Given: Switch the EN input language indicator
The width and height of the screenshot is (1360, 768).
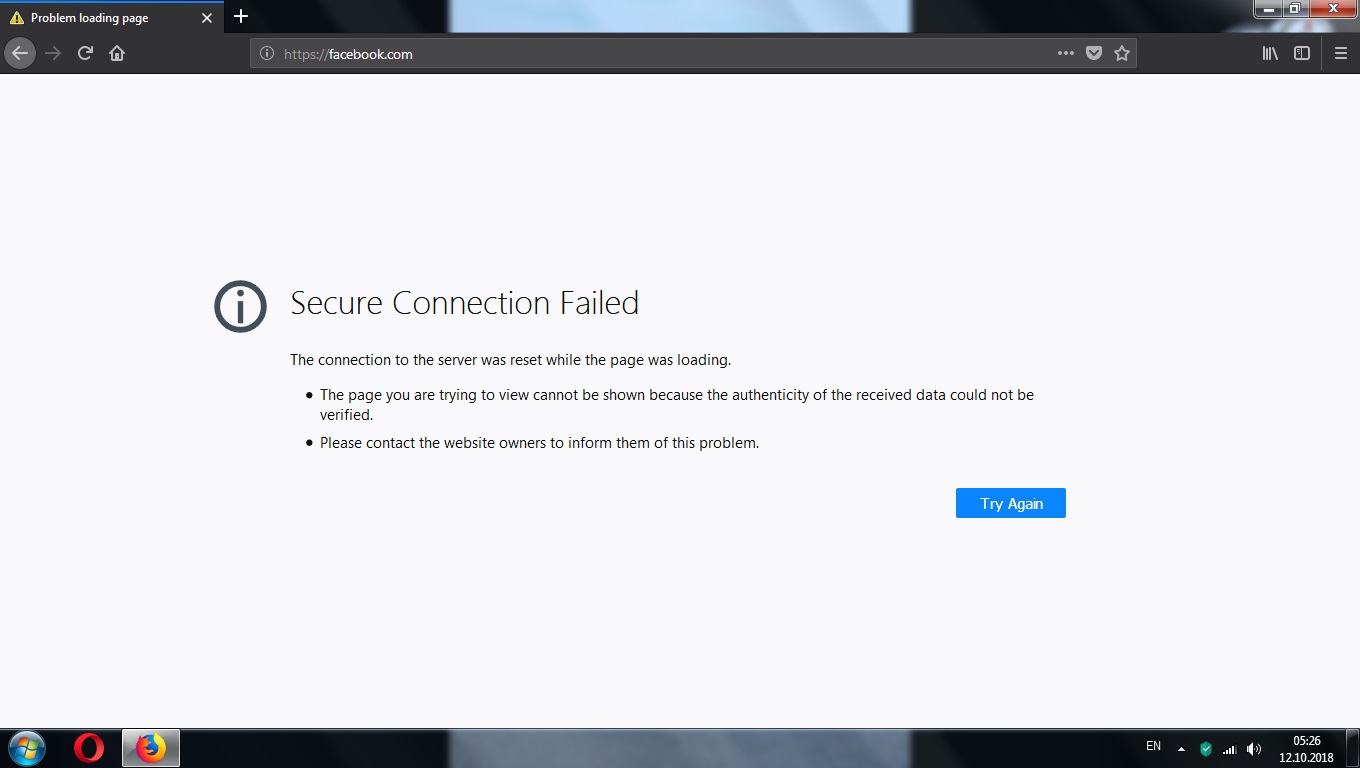Looking at the screenshot, I should coord(1153,746).
